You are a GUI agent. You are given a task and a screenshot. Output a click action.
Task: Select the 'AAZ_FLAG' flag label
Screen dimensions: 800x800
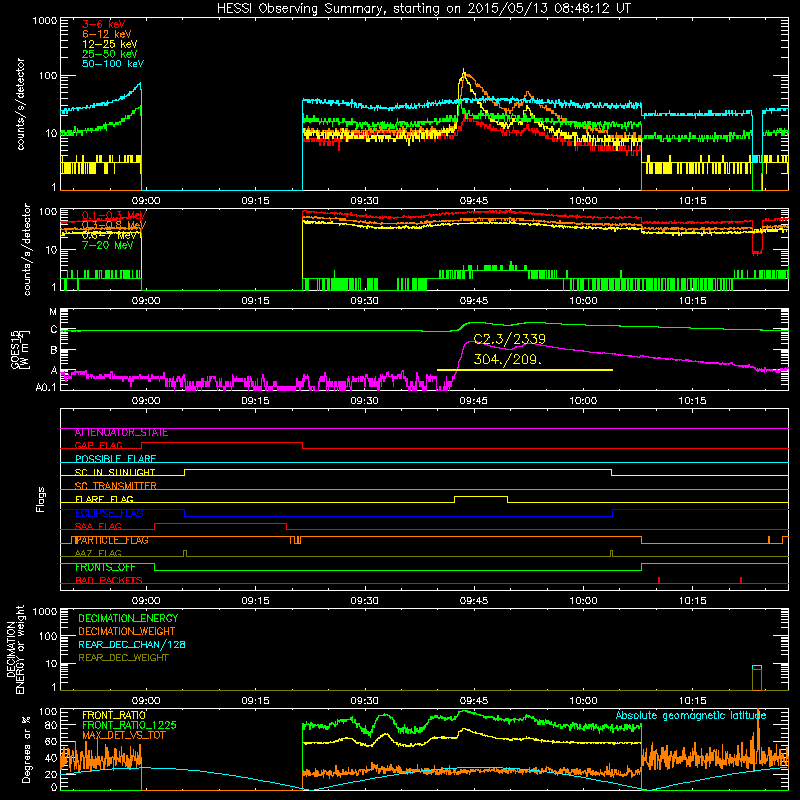98,553
